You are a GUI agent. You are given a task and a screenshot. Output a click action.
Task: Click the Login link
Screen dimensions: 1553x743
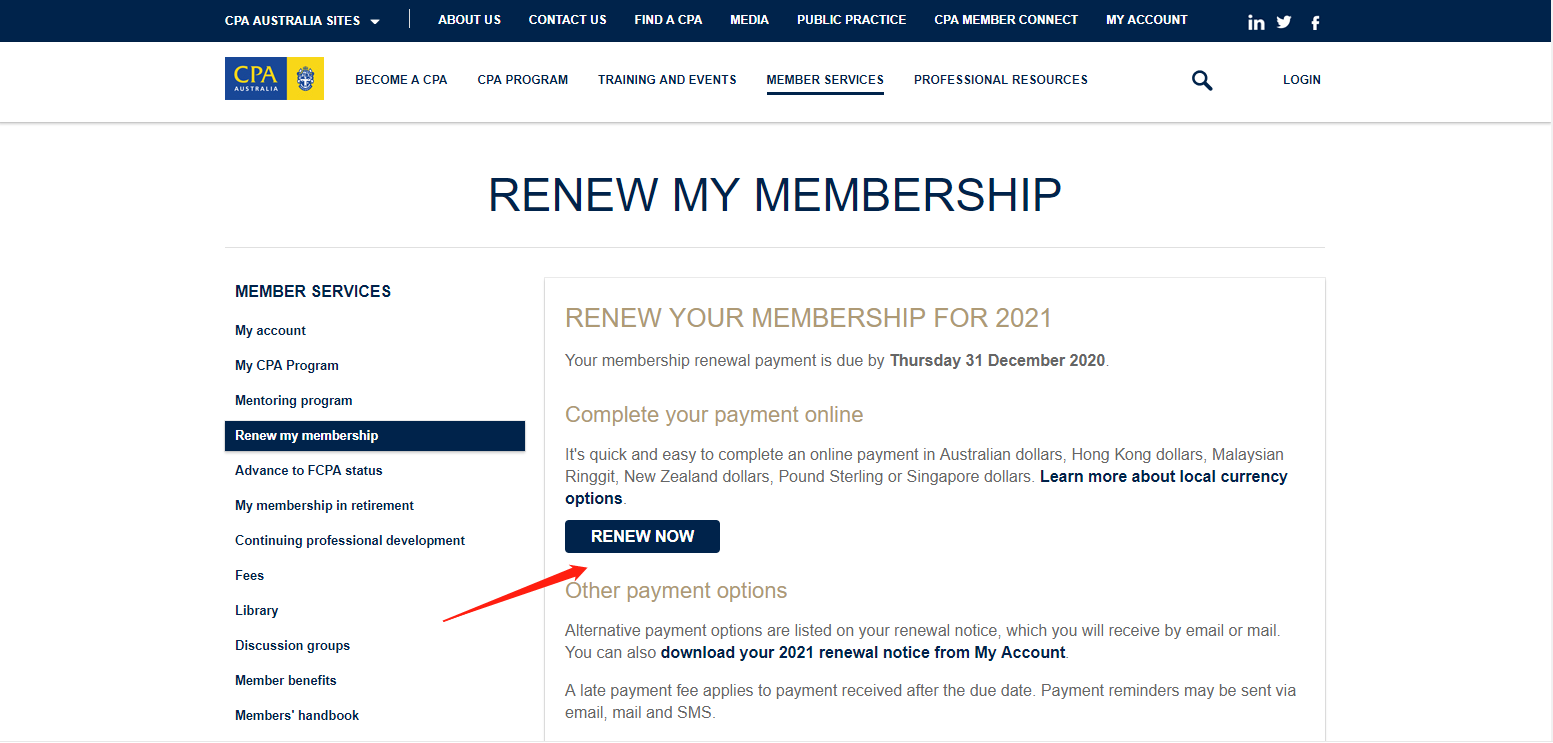(x=1301, y=80)
